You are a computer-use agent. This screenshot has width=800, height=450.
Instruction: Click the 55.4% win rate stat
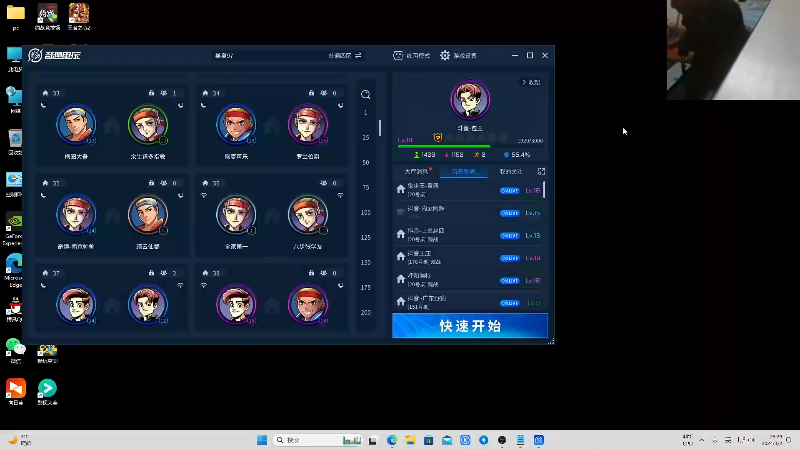tap(517, 155)
